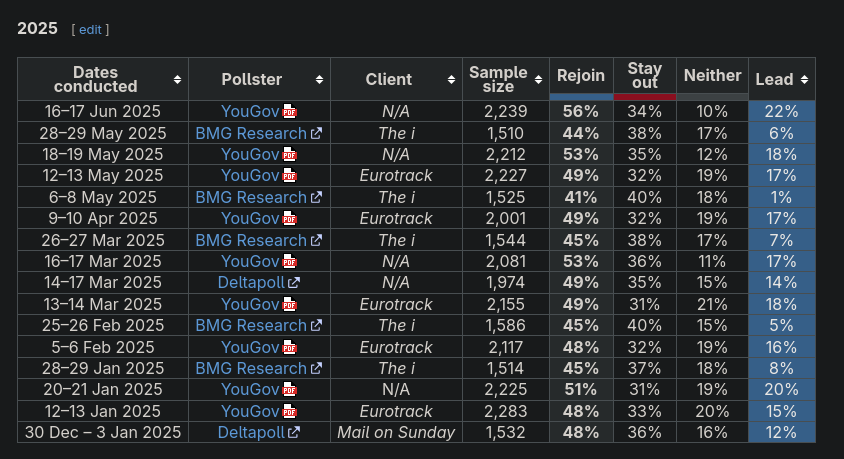Sort table by Lead column arrows

804,80
